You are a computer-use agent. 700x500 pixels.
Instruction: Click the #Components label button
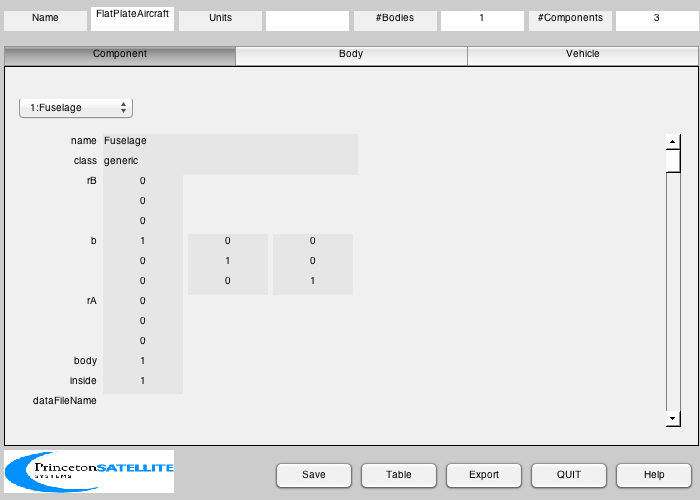[571, 21]
